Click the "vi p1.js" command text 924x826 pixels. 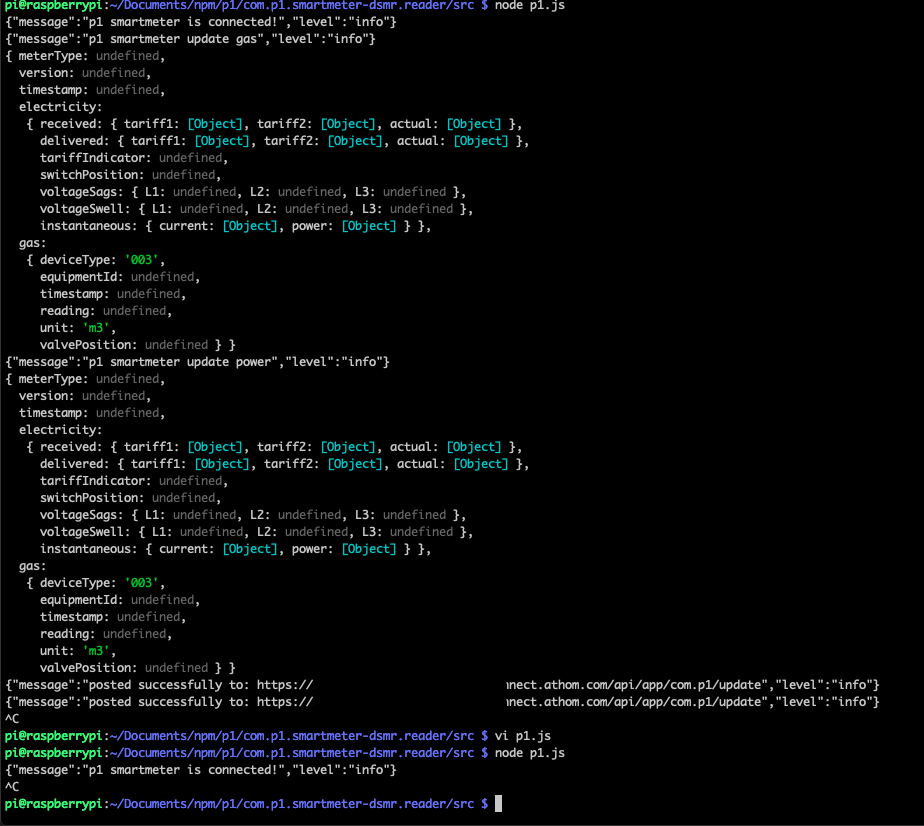tap(523, 736)
